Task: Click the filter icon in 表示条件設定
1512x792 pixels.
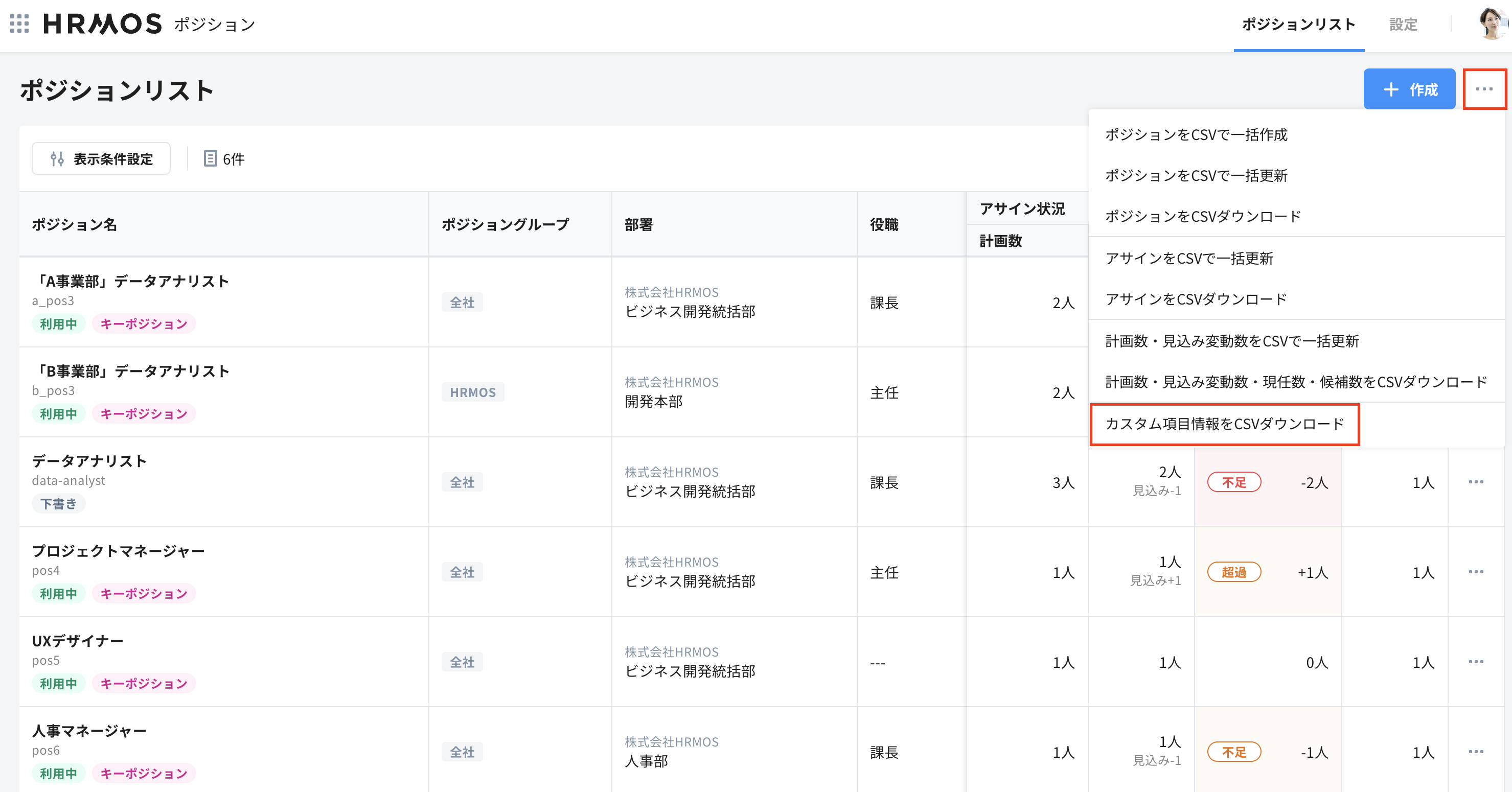Action: point(58,158)
